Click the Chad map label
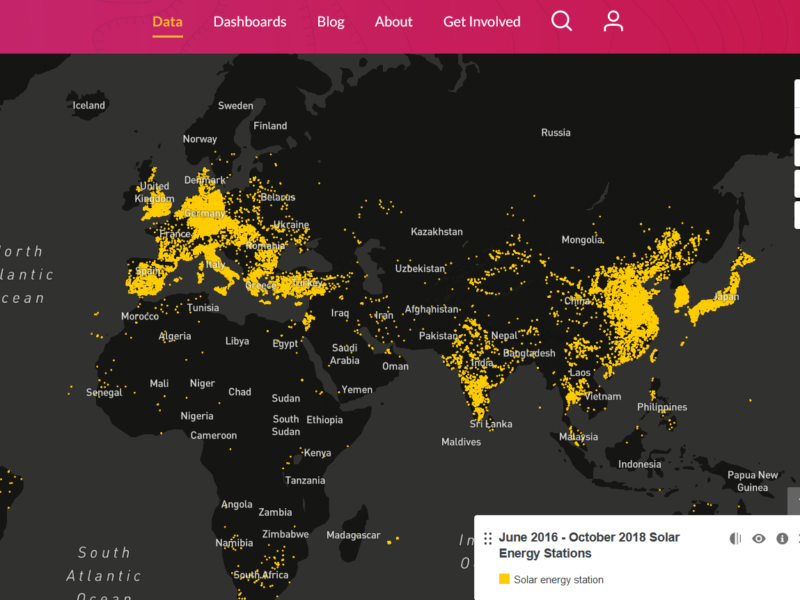The width and height of the screenshot is (800, 600). [x=239, y=392]
